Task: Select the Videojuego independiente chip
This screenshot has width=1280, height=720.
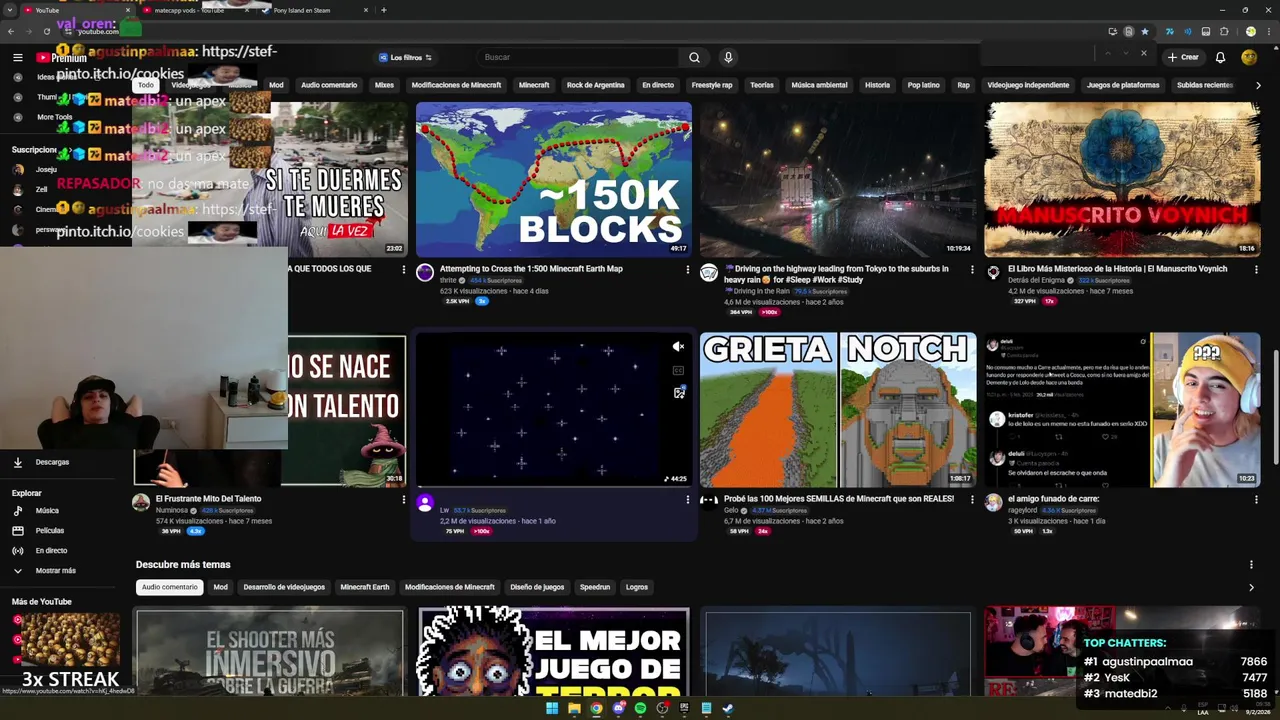Action: coord(1028,85)
